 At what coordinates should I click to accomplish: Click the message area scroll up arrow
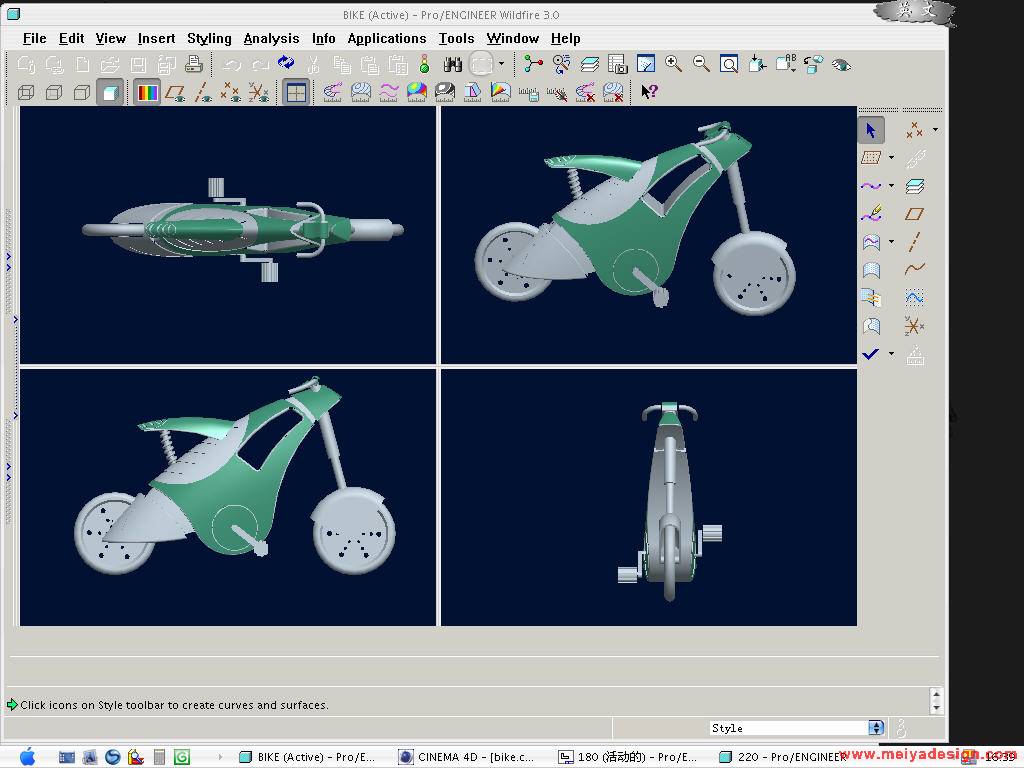(936, 695)
